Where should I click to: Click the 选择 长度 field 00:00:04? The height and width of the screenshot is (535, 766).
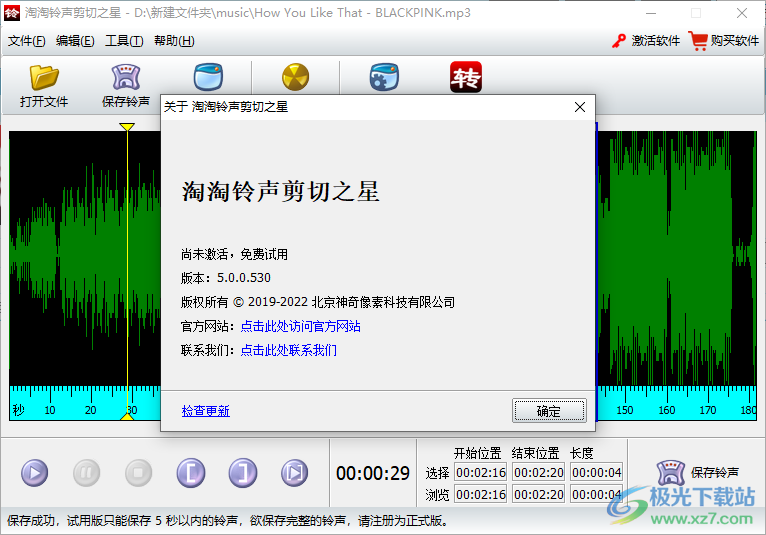[596, 472]
